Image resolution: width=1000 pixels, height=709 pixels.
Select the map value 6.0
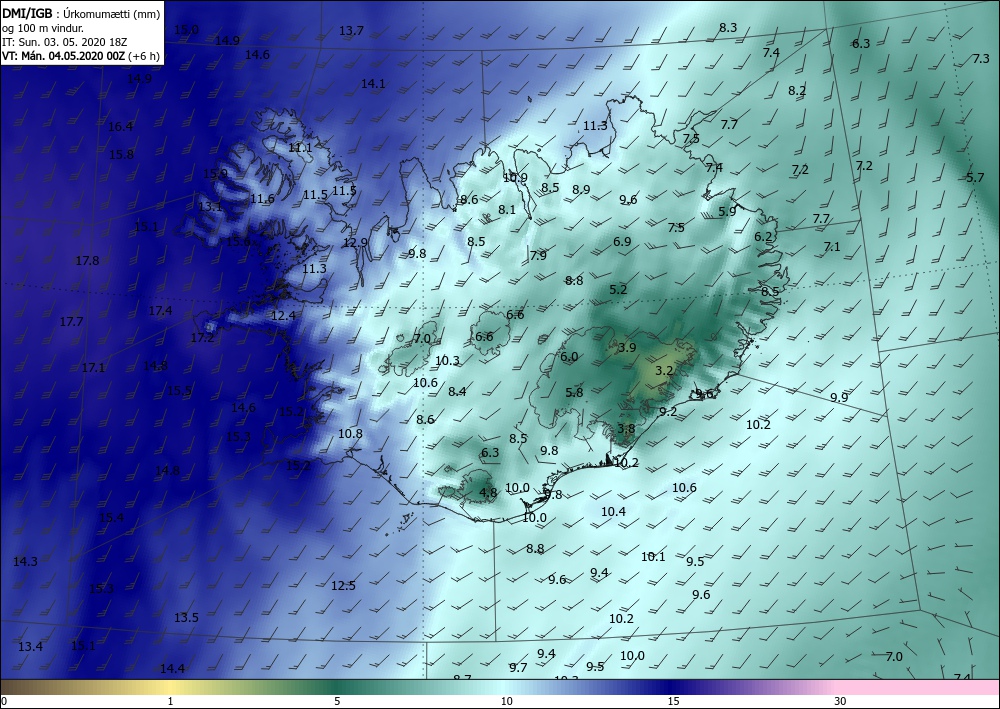click(569, 357)
